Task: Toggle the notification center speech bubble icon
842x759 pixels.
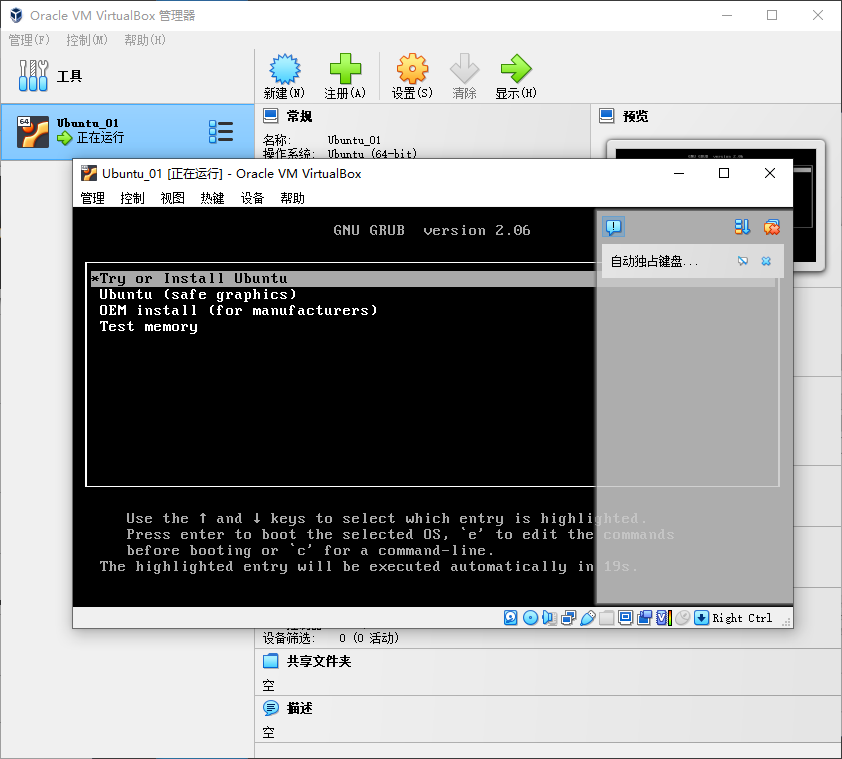Action: 614,227
